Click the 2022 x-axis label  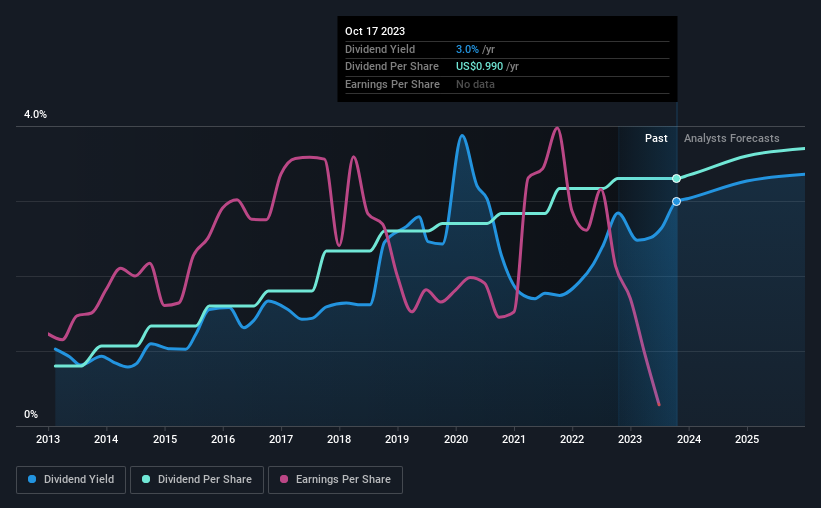pyautogui.click(x=572, y=439)
